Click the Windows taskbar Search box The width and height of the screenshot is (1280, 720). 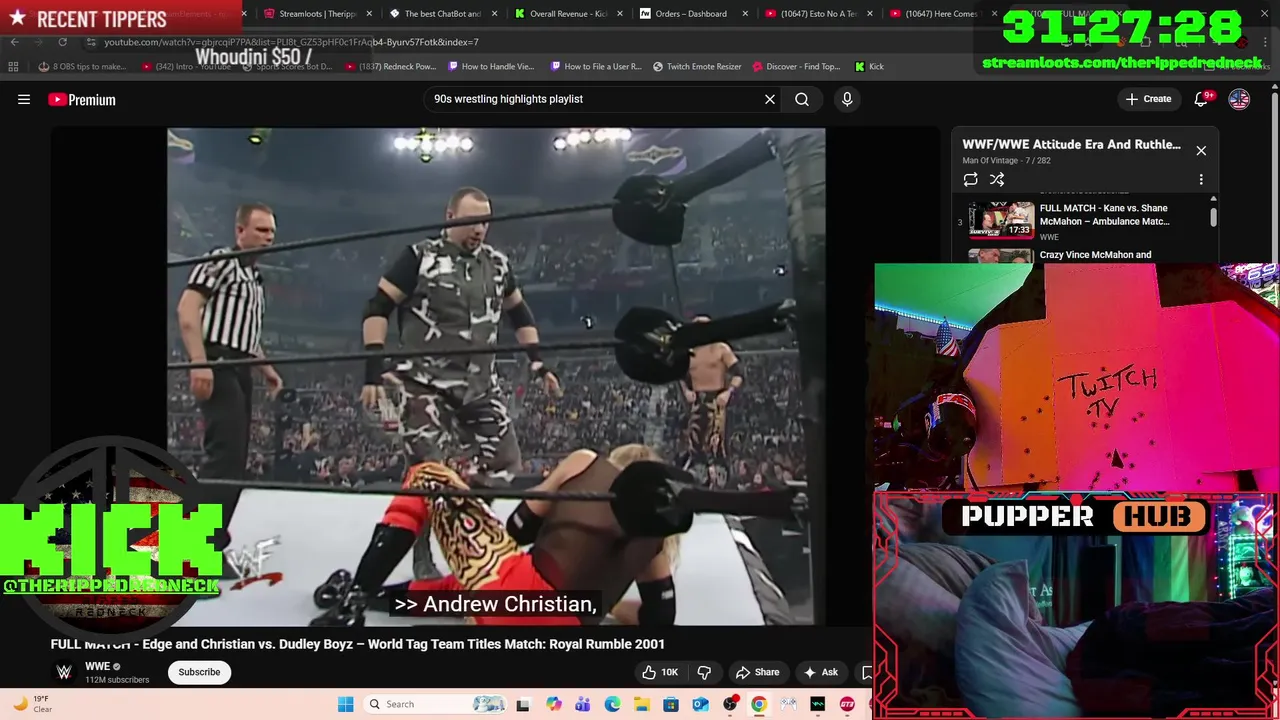point(435,704)
